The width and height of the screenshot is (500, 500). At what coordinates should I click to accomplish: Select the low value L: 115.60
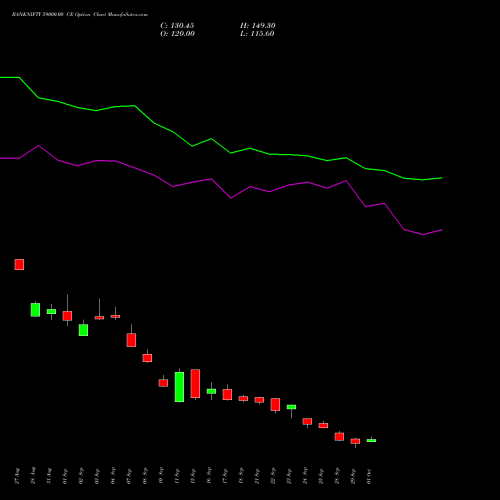[x=257, y=34]
